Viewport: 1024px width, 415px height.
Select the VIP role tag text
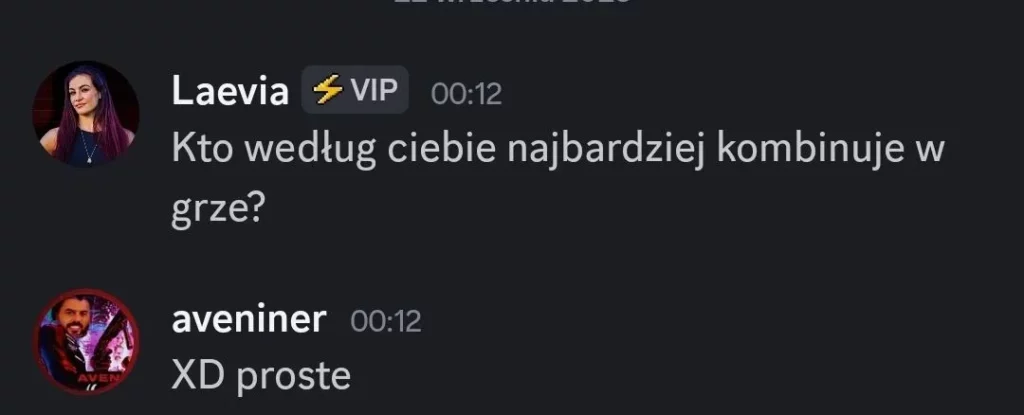(375, 90)
